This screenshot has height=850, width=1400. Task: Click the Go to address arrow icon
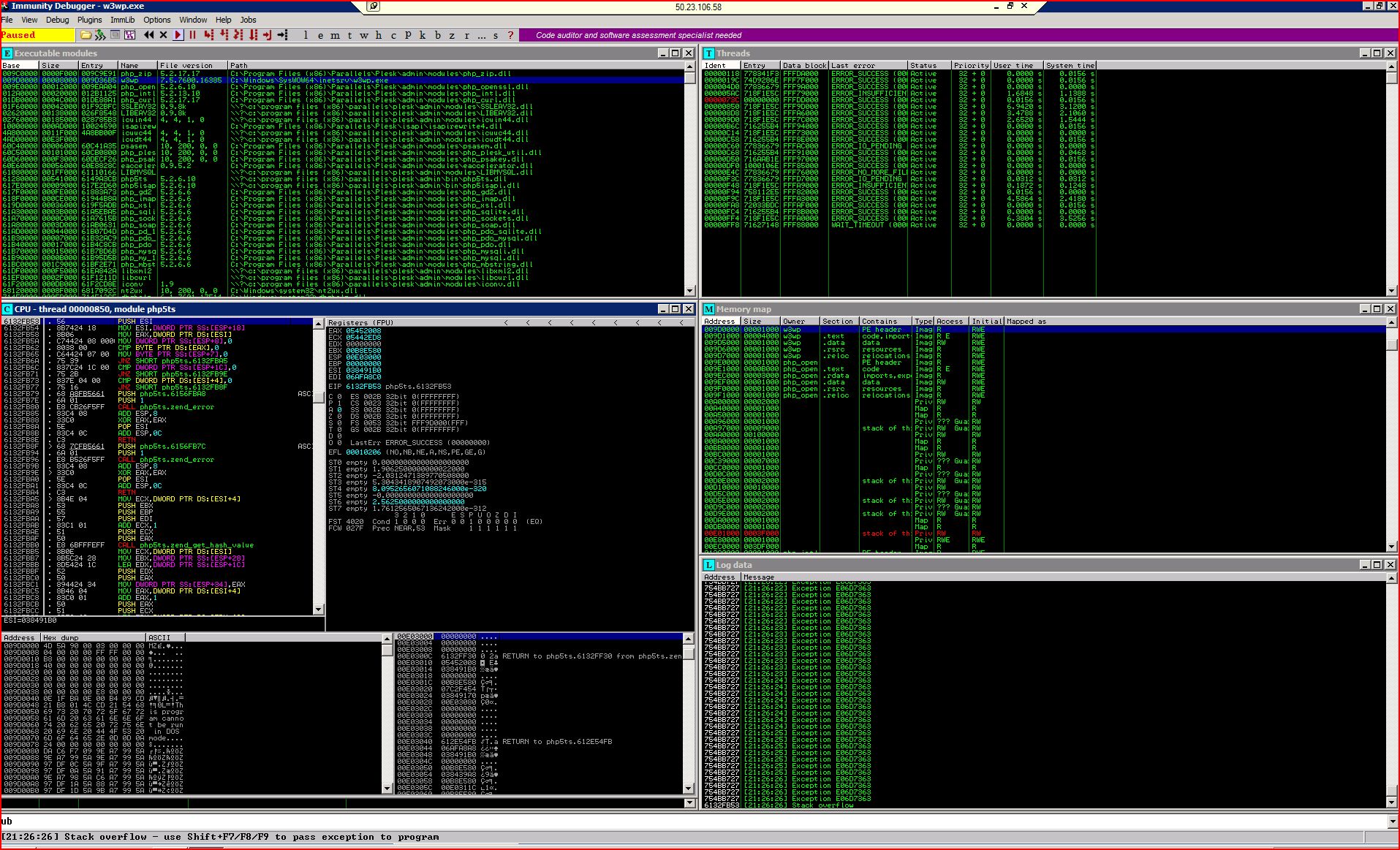(282, 34)
